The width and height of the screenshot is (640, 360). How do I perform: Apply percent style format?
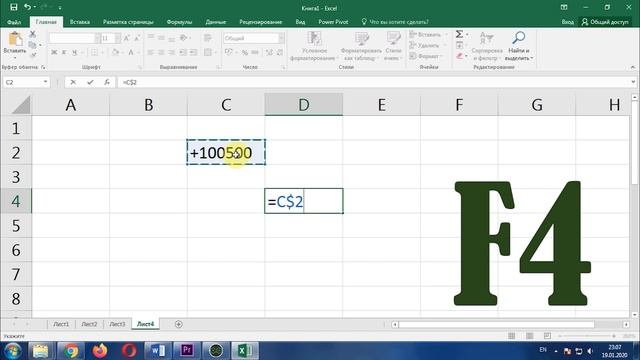point(244,52)
